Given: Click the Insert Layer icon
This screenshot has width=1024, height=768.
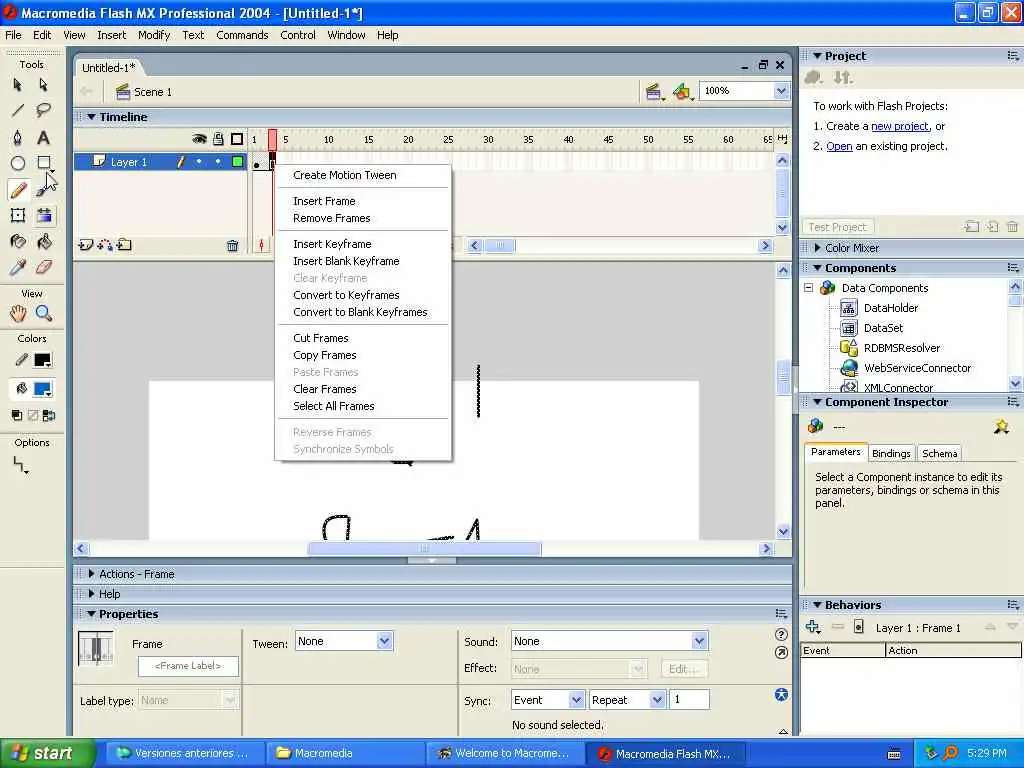Looking at the screenshot, I should [86, 246].
